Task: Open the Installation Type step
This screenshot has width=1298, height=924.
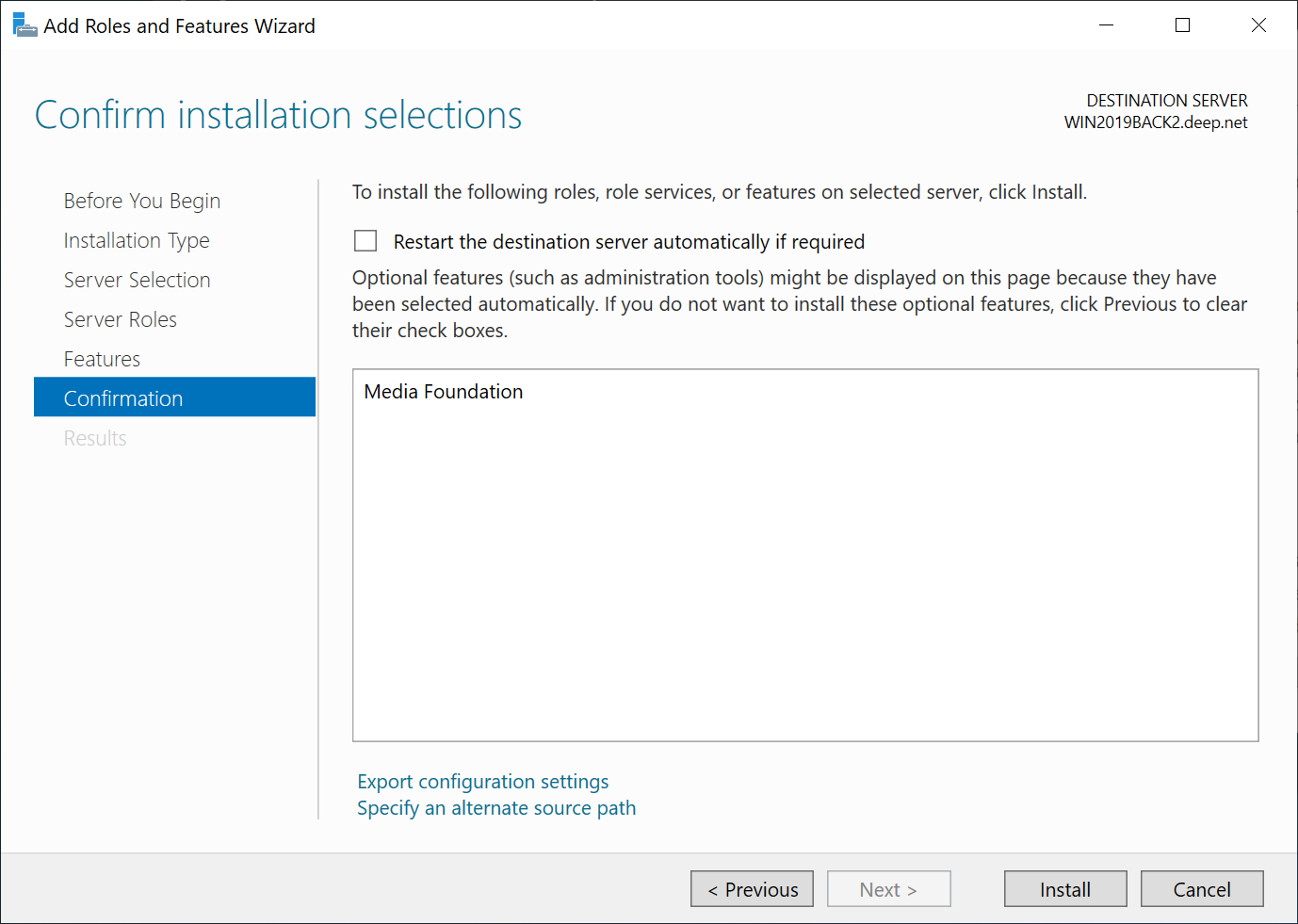Action: (137, 240)
